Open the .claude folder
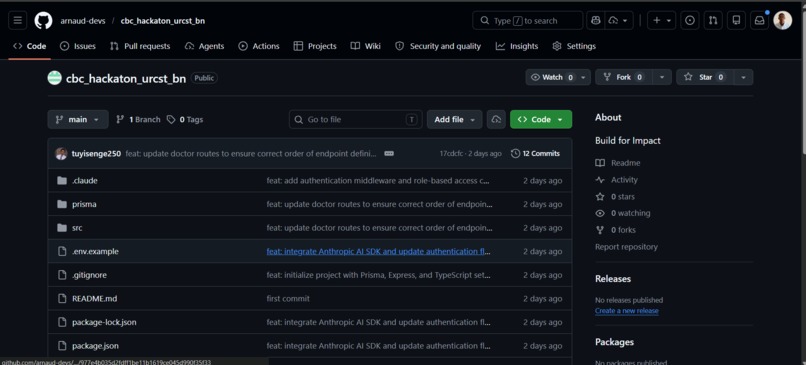This screenshot has height=365, width=806. pyautogui.click(x=85, y=180)
